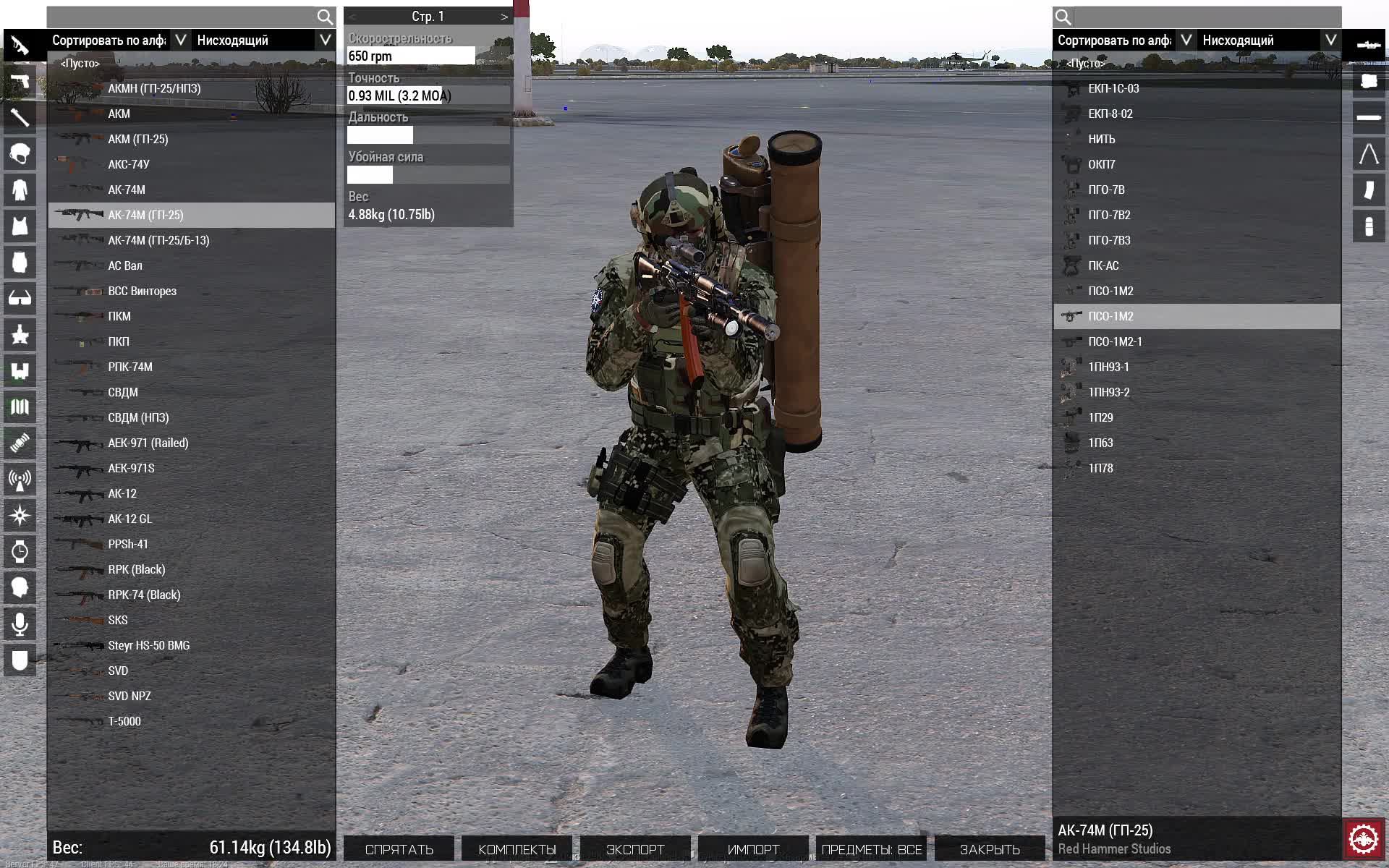Open the КОМПЛЕКТЫ loadouts button

coord(517,849)
